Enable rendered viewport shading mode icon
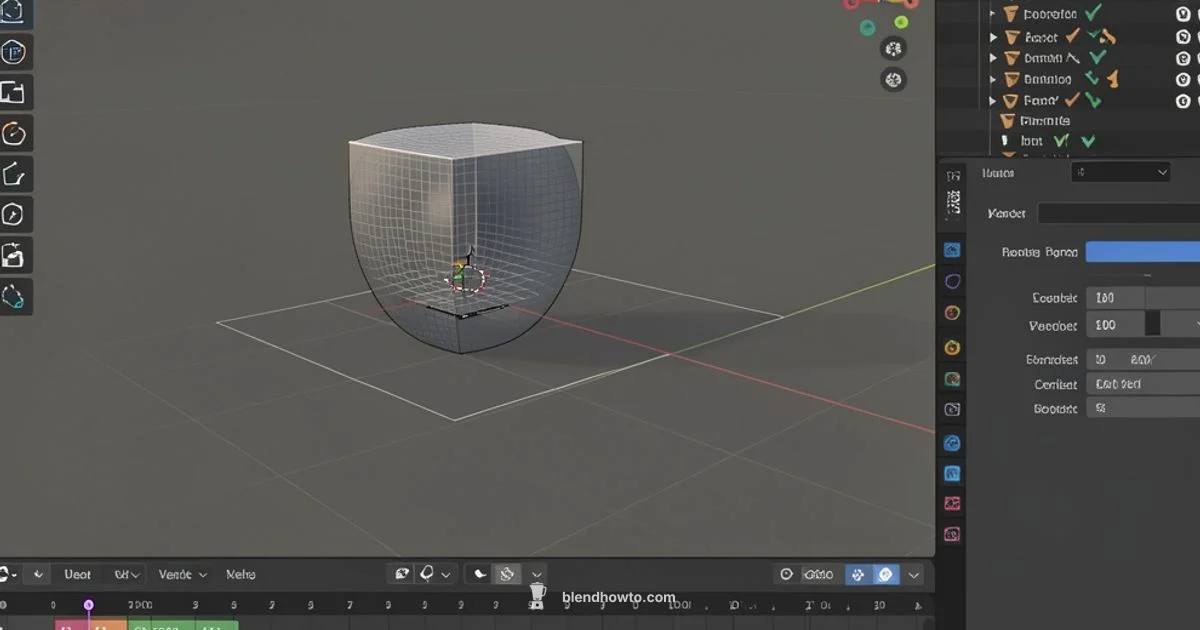Image resolution: width=1200 pixels, height=630 pixels. [x=884, y=574]
